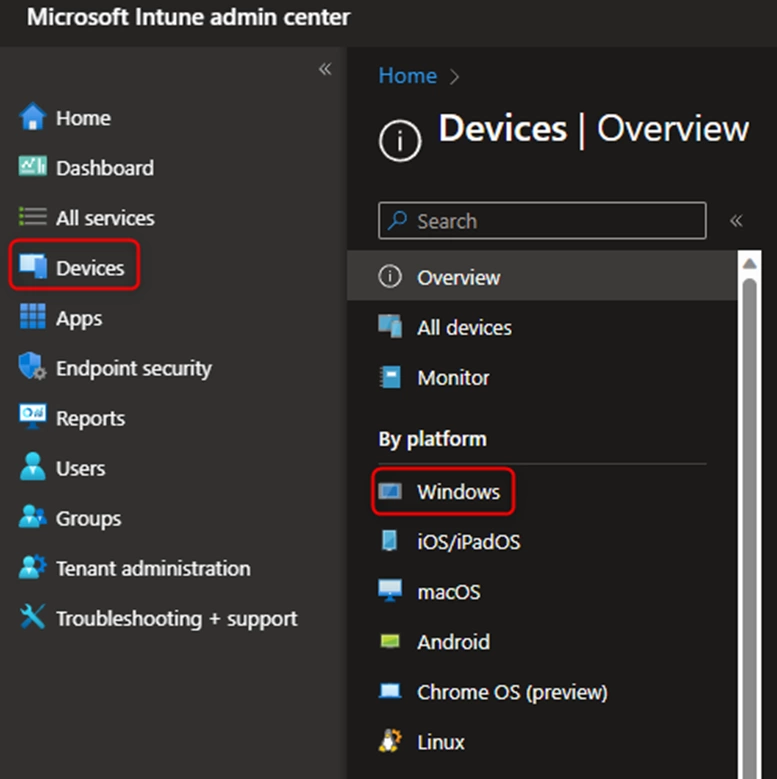Screen dimensions: 777x779
Task: Click the Linux penguin icon
Action: click(390, 741)
